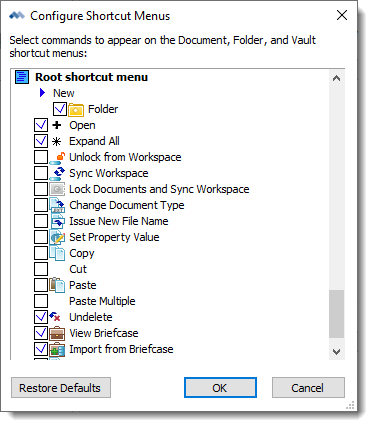Click the scrollbar down arrow
This screenshot has width=373, height=427.
[x=337, y=352]
